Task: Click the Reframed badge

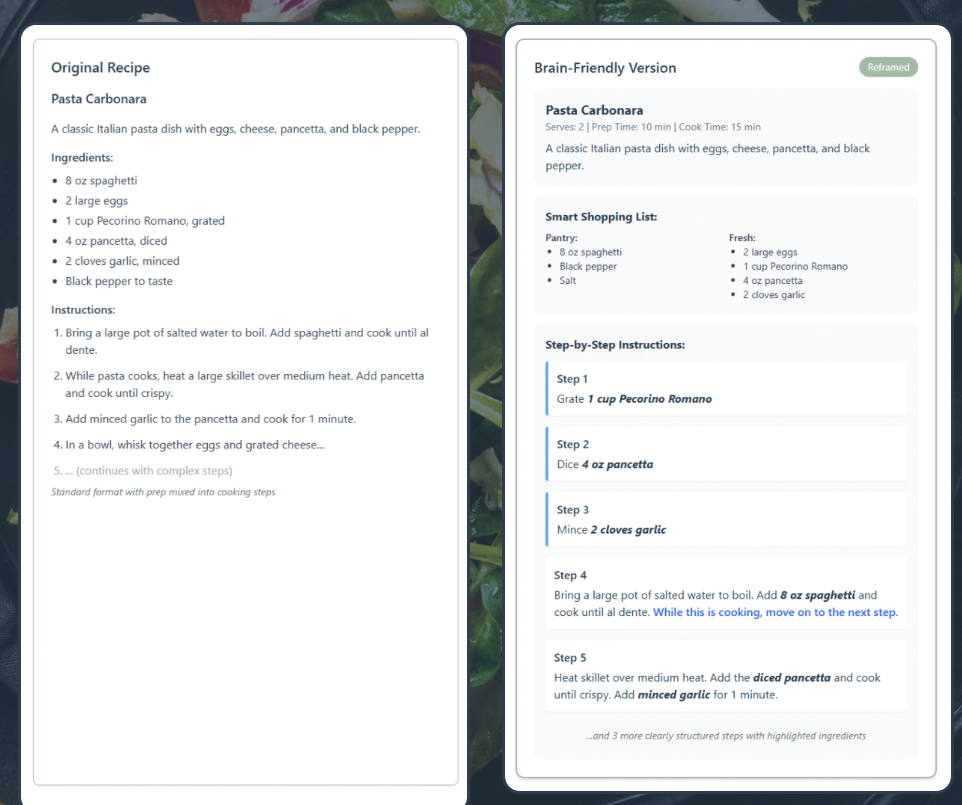Action: tap(888, 67)
